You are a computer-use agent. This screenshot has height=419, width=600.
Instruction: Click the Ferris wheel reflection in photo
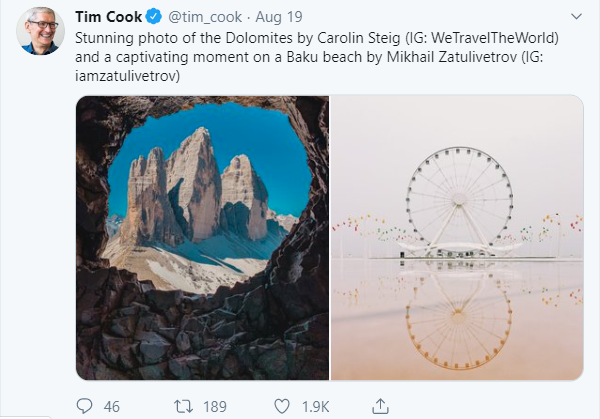pos(458,323)
